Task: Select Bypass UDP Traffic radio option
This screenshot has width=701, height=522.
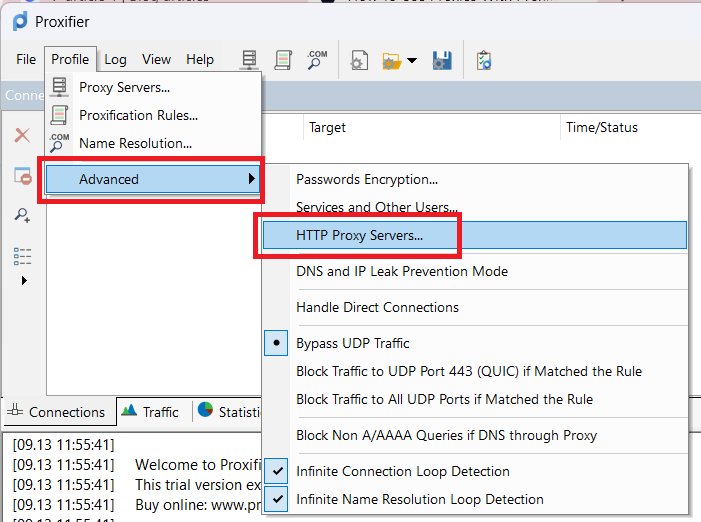Action: point(475,343)
